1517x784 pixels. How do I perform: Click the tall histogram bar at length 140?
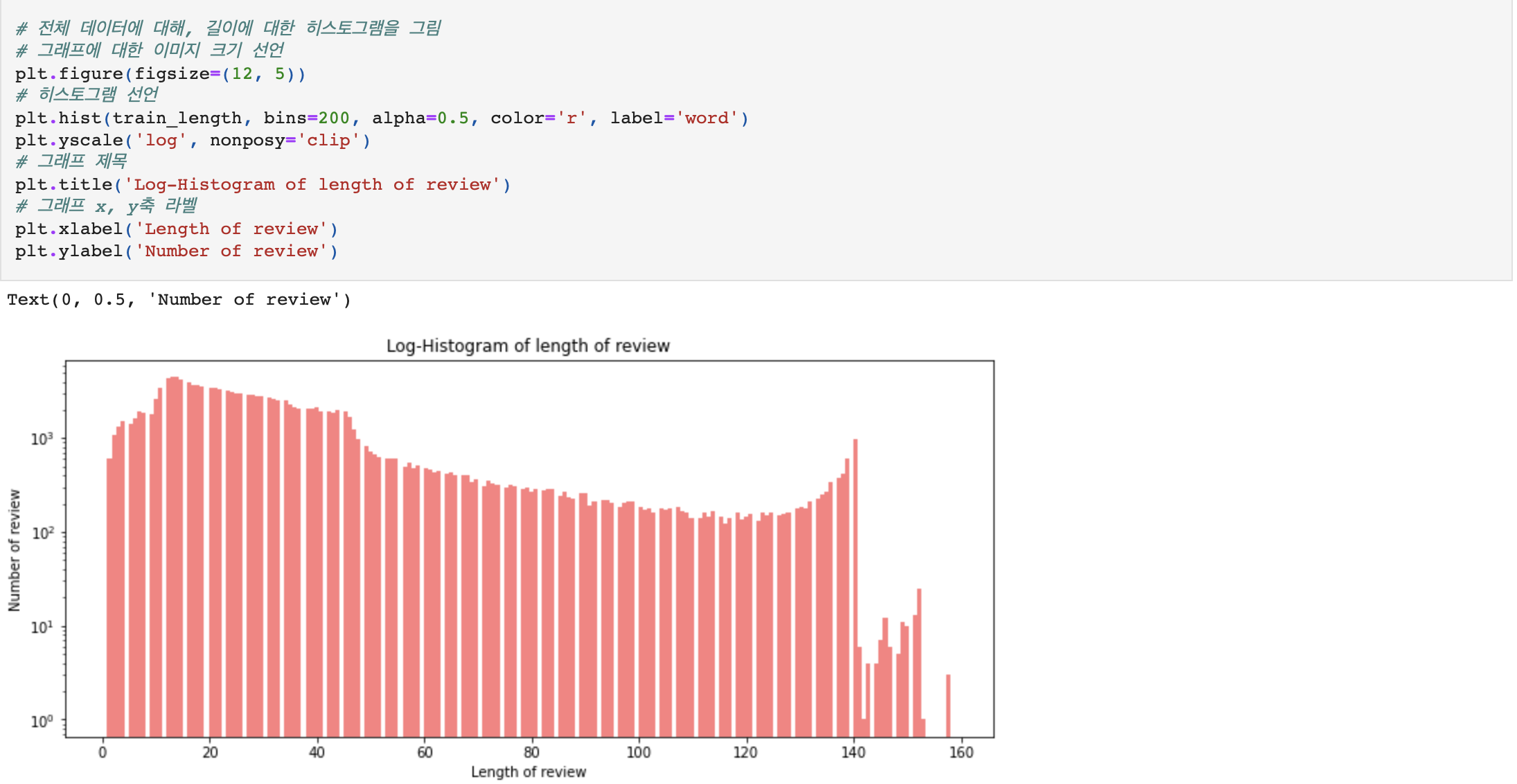coord(855,589)
